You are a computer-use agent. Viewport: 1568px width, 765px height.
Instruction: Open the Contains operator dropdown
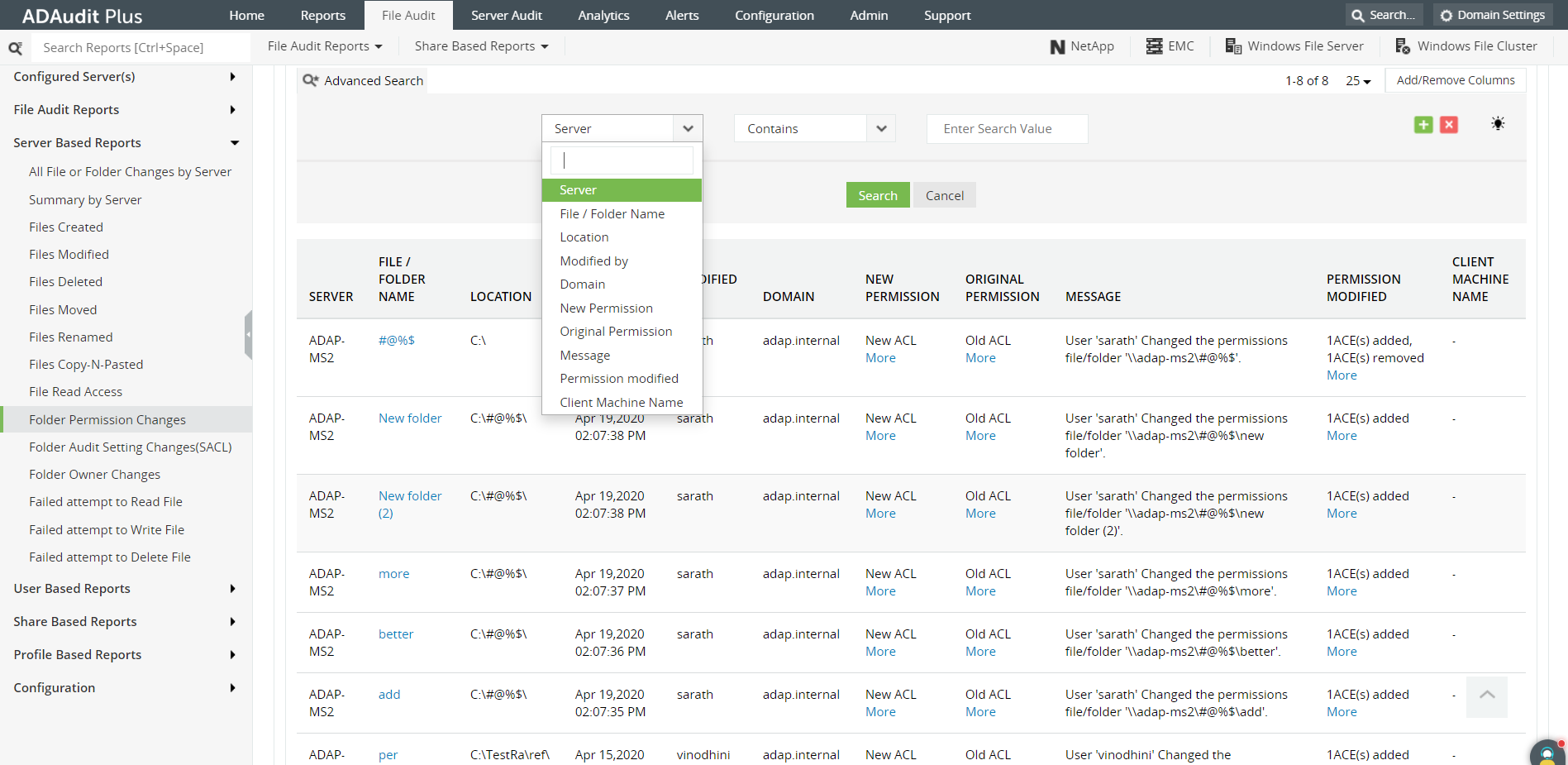click(x=881, y=128)
